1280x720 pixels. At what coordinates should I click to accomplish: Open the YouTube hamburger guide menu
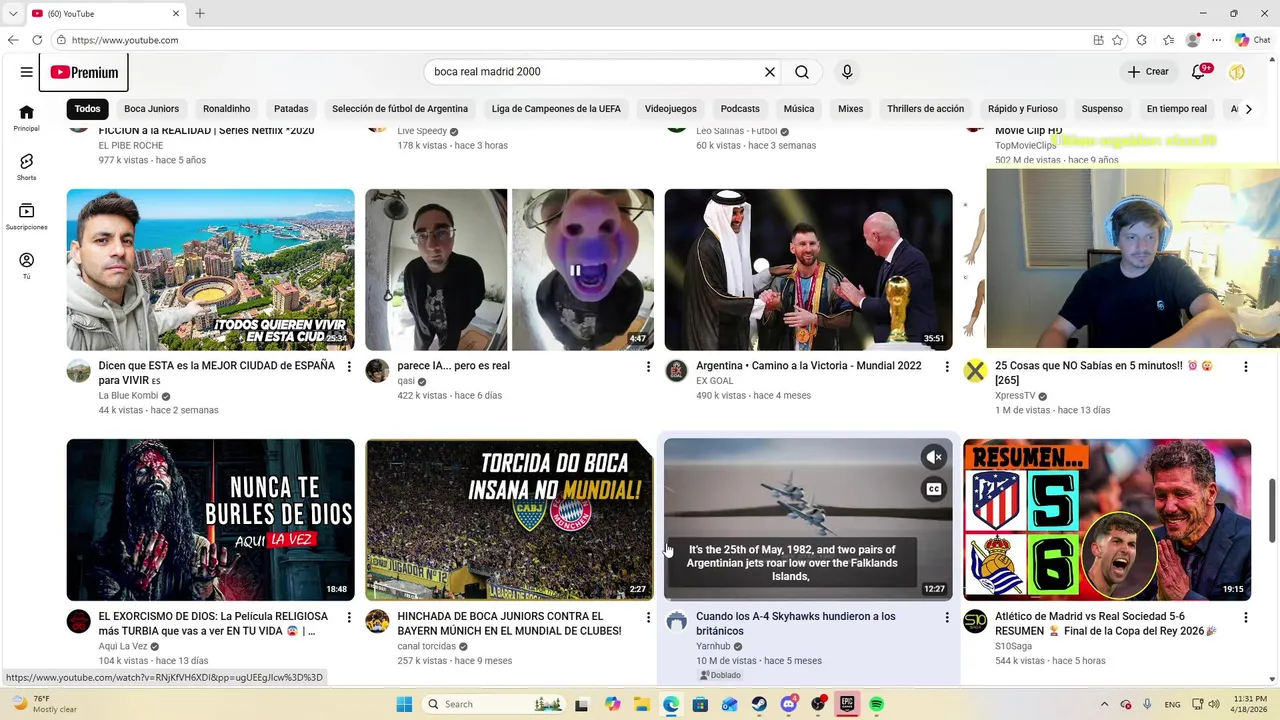[26, 72]
